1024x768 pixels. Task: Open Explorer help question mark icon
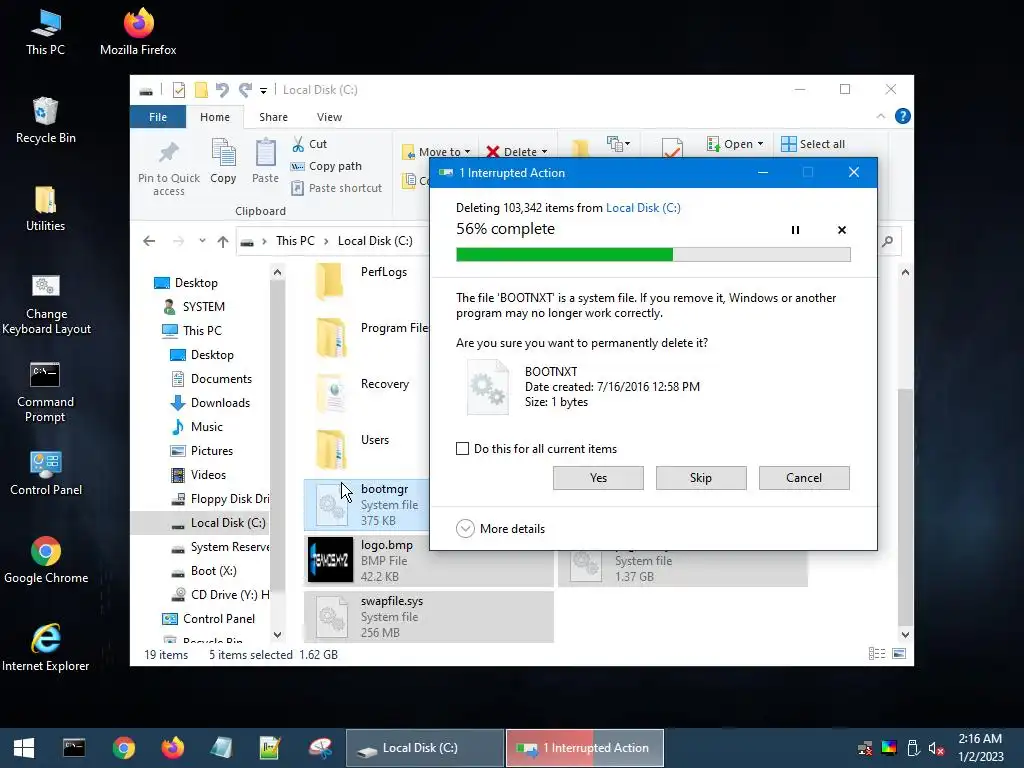point(903,116)
